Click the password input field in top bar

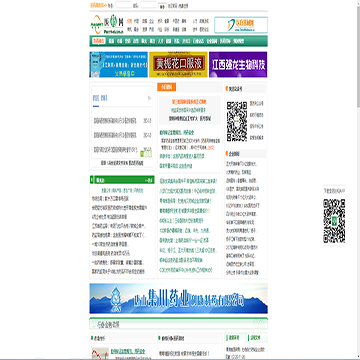[x=148, y=5]
